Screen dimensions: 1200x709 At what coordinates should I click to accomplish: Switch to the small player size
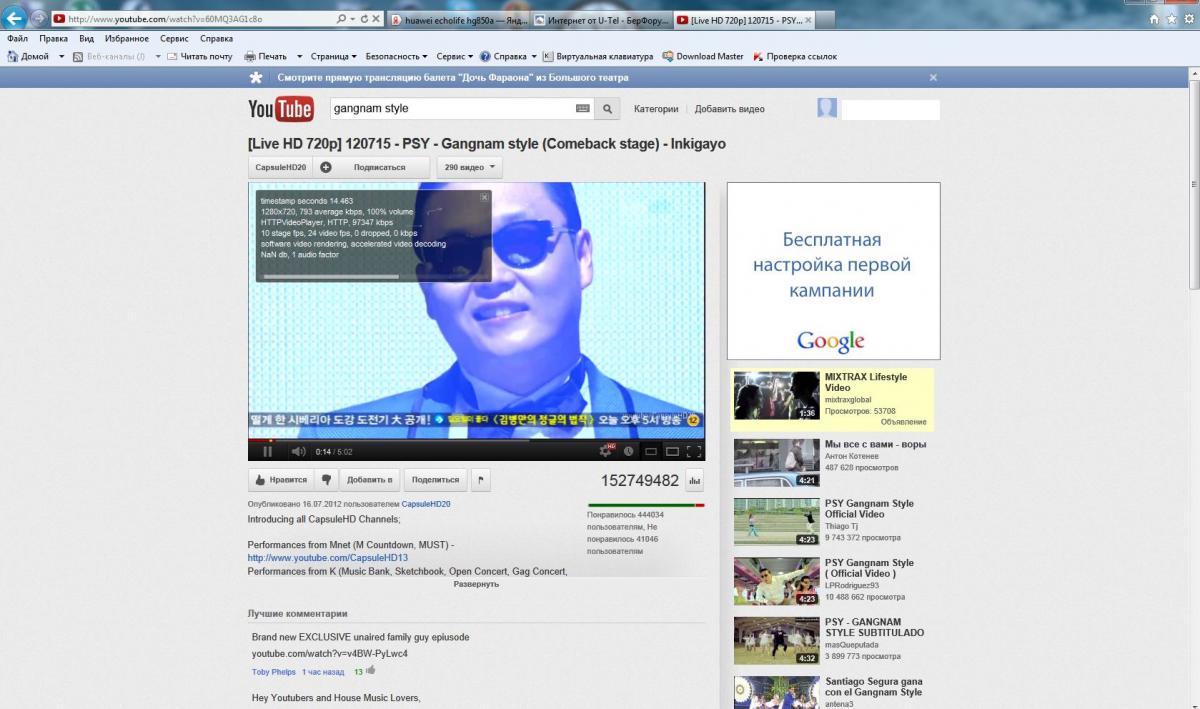pyautogui.click(x=650, y=452)
